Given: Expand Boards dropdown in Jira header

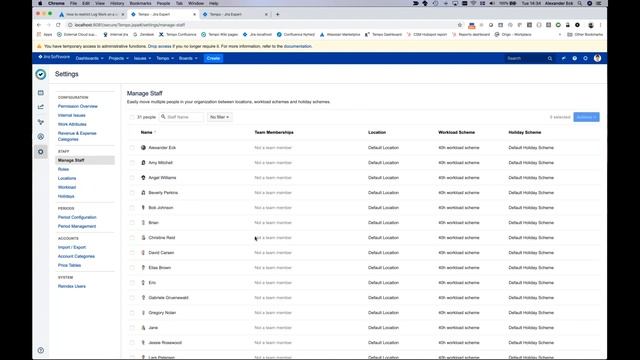Looking at the screenshot, I should 188,58.
